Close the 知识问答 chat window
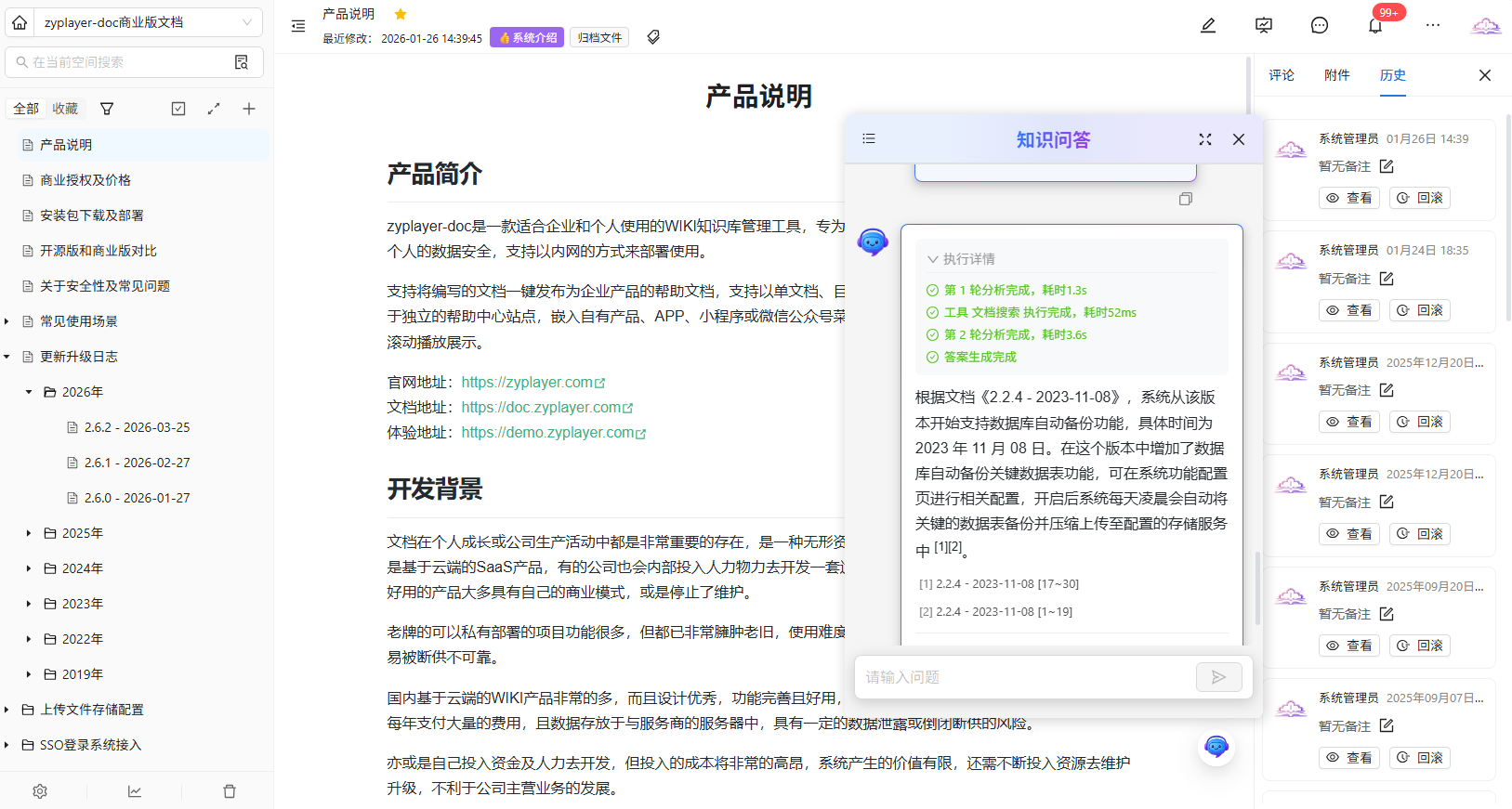This screenshot has height=809, width=1512. [x=1239, y=139]
